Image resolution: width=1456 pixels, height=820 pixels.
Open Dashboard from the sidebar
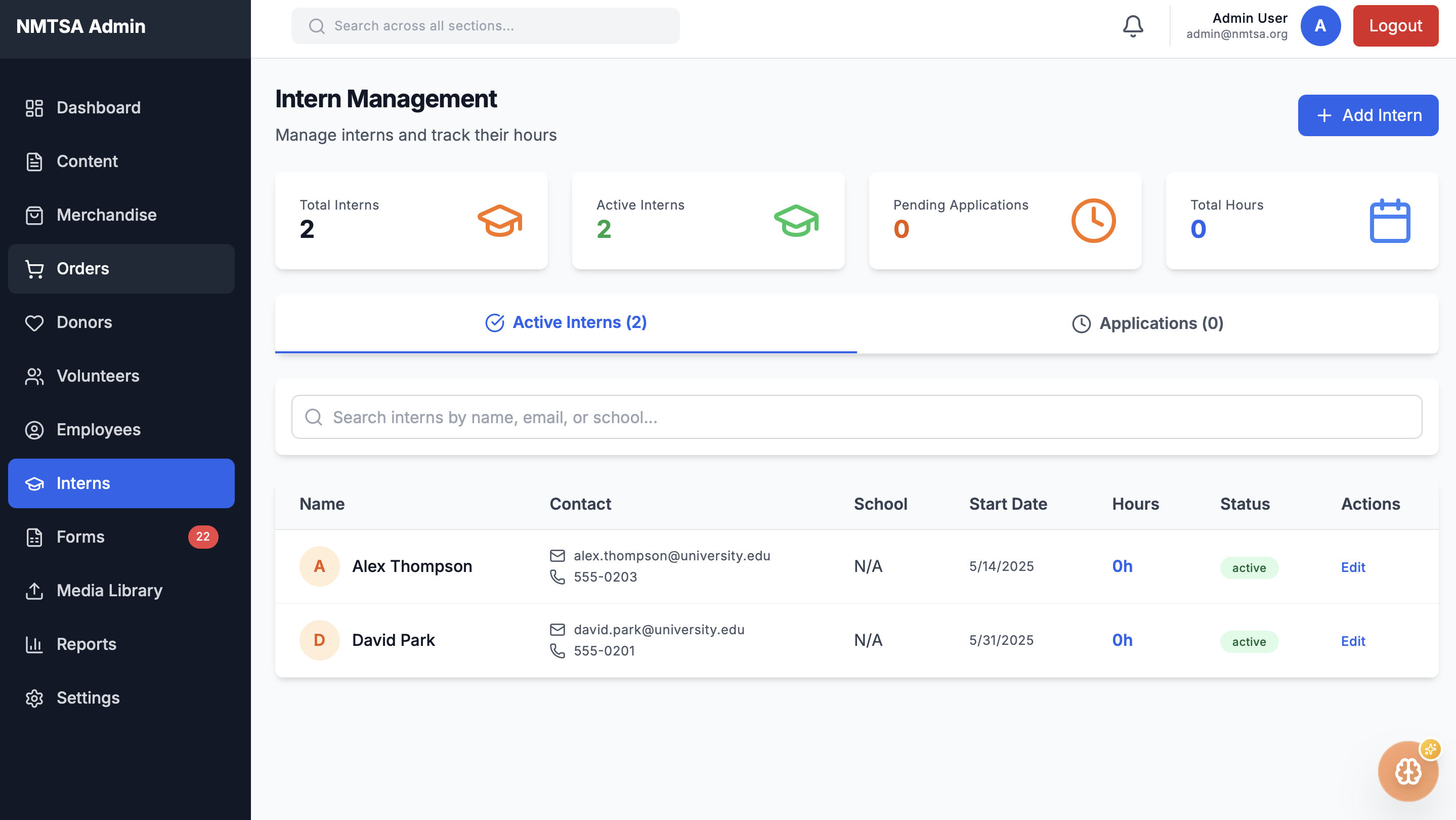[x=98, y=107]
